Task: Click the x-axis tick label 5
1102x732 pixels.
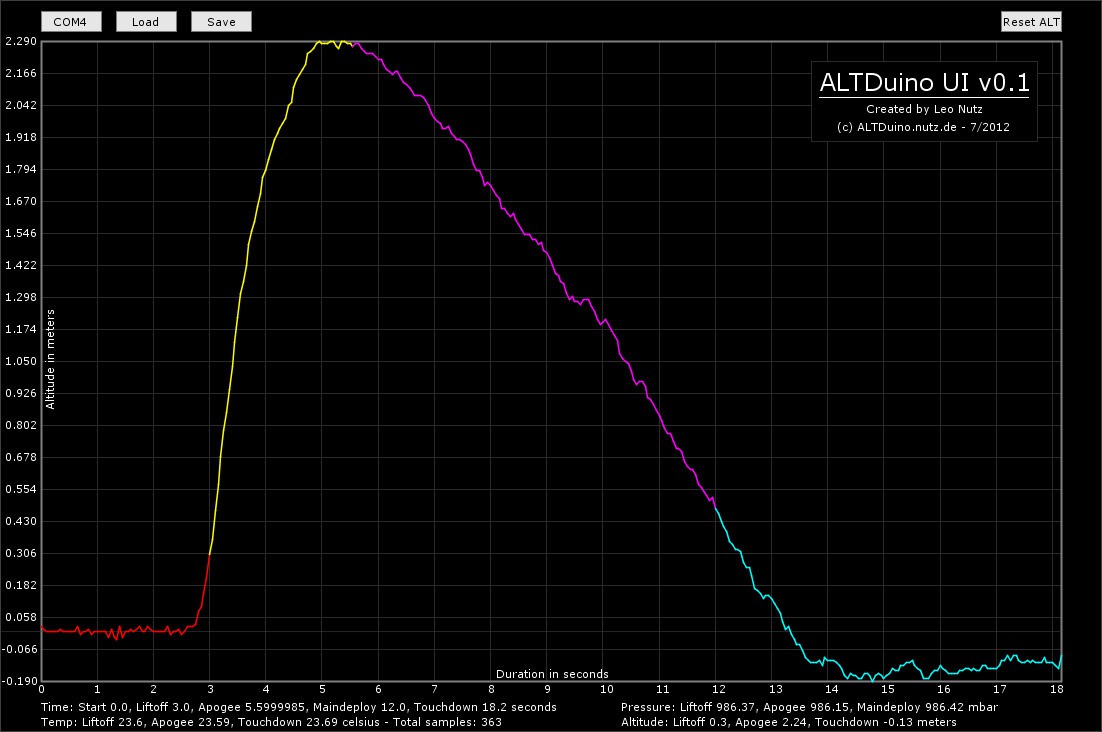Action: (x=323, y=689)
